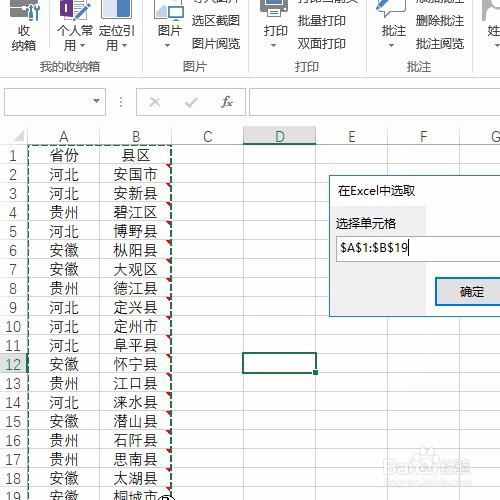Click cell containing 太湖县
This screenshot has width=500, height=500.
pyautogui.click(x=136, y=478)
